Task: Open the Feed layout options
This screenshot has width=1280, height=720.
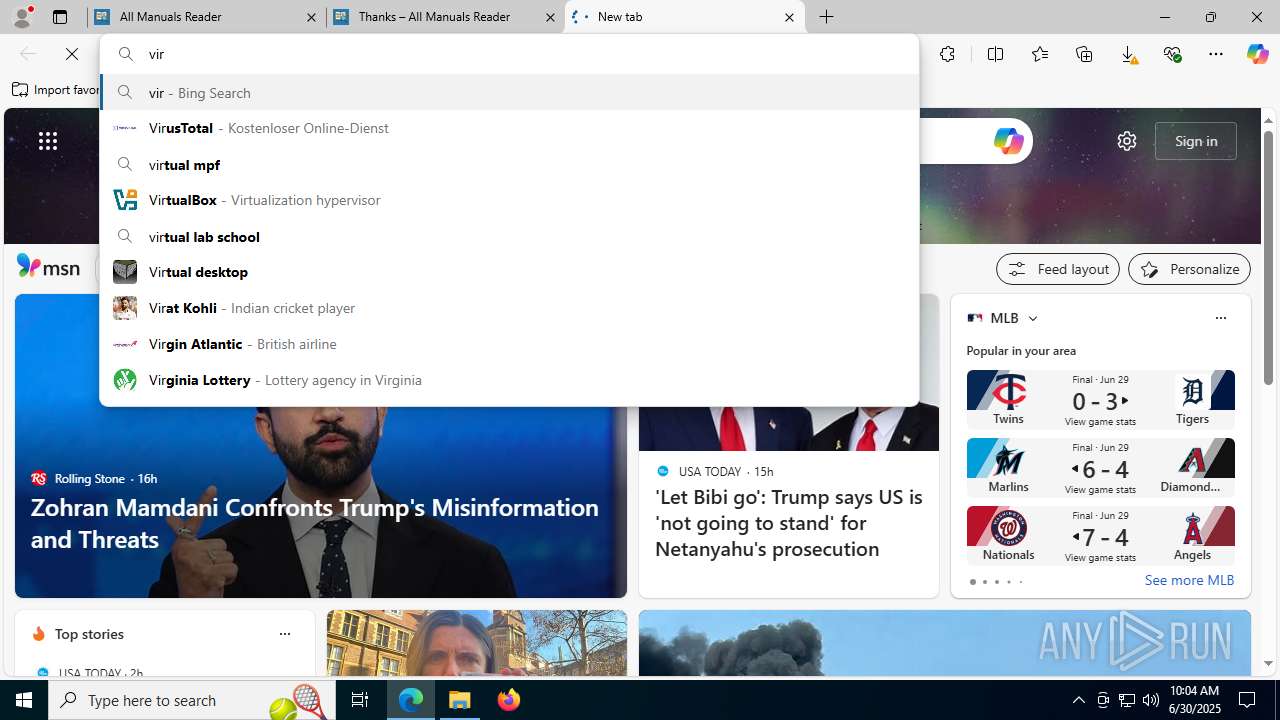Action: (x=1058, y=269)
